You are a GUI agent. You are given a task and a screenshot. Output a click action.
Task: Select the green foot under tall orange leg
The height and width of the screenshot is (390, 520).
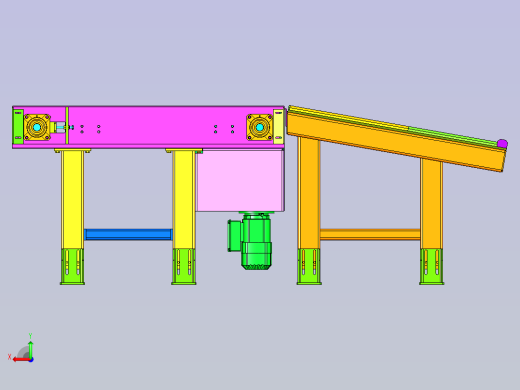(x=309, y=267)
